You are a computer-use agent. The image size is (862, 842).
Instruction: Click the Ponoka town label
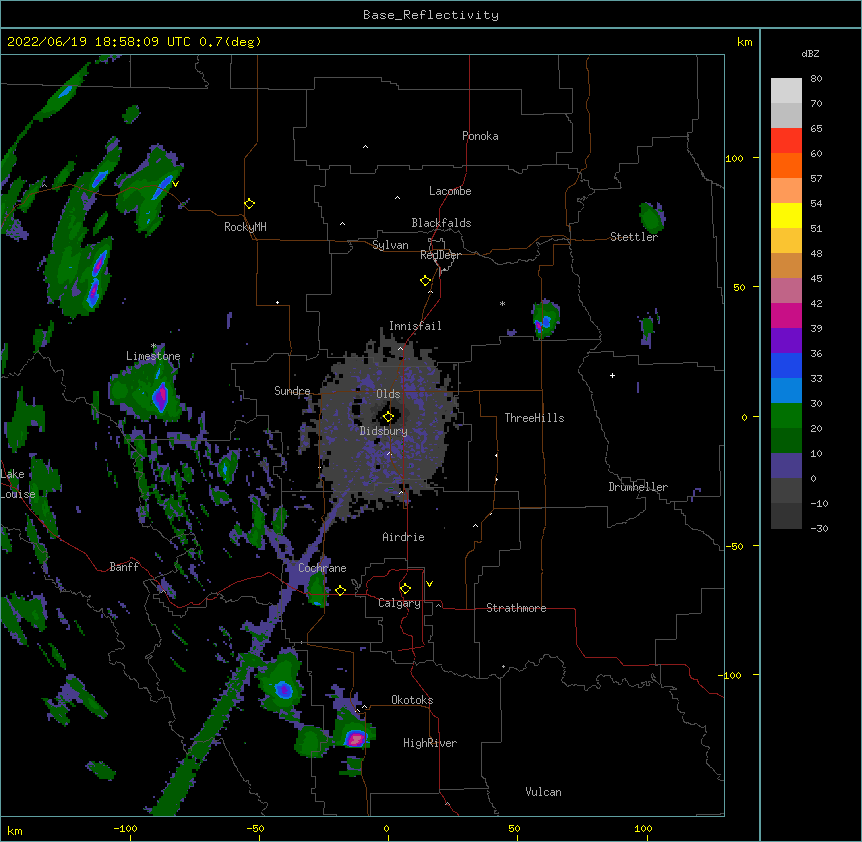[480, 136]
